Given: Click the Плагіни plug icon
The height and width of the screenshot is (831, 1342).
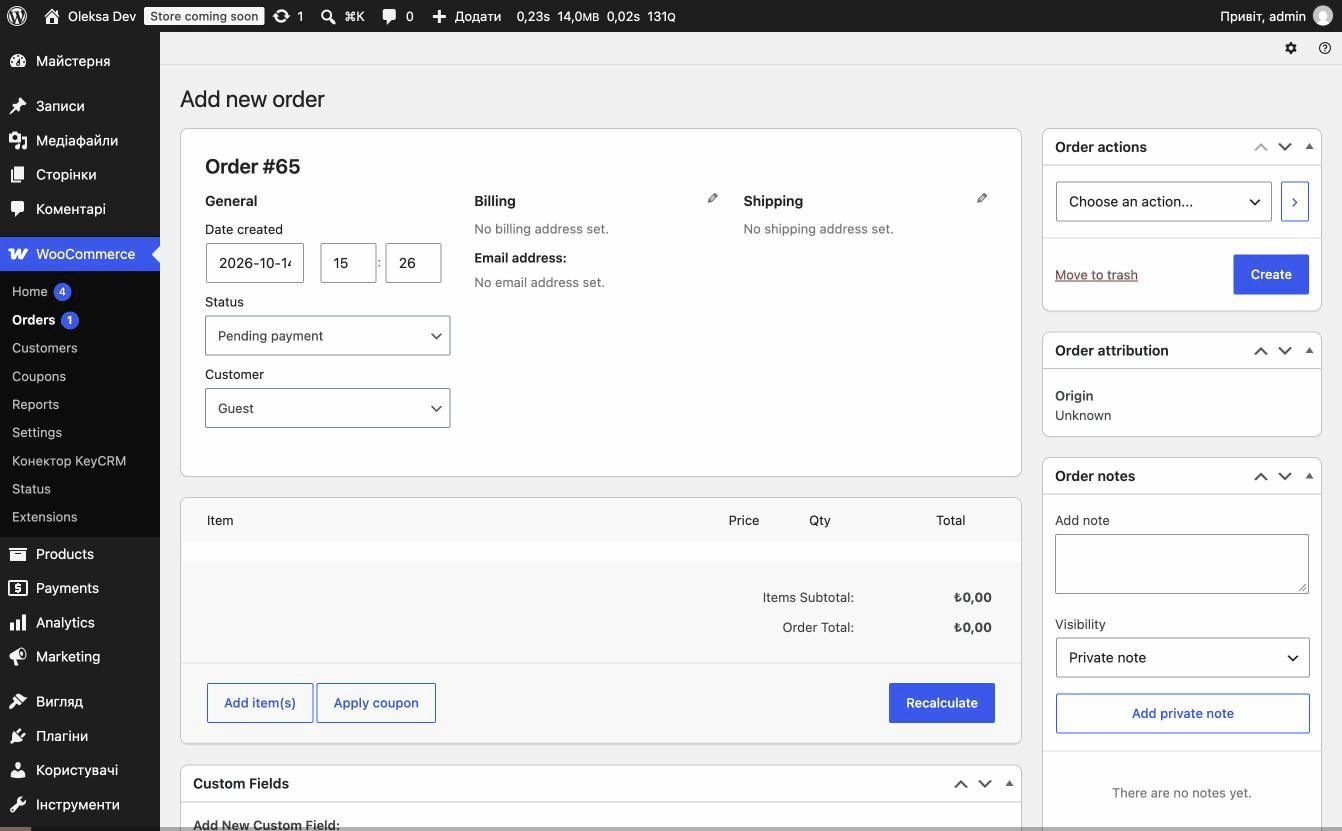Looking at the screenshot, I should click(18, 736).
